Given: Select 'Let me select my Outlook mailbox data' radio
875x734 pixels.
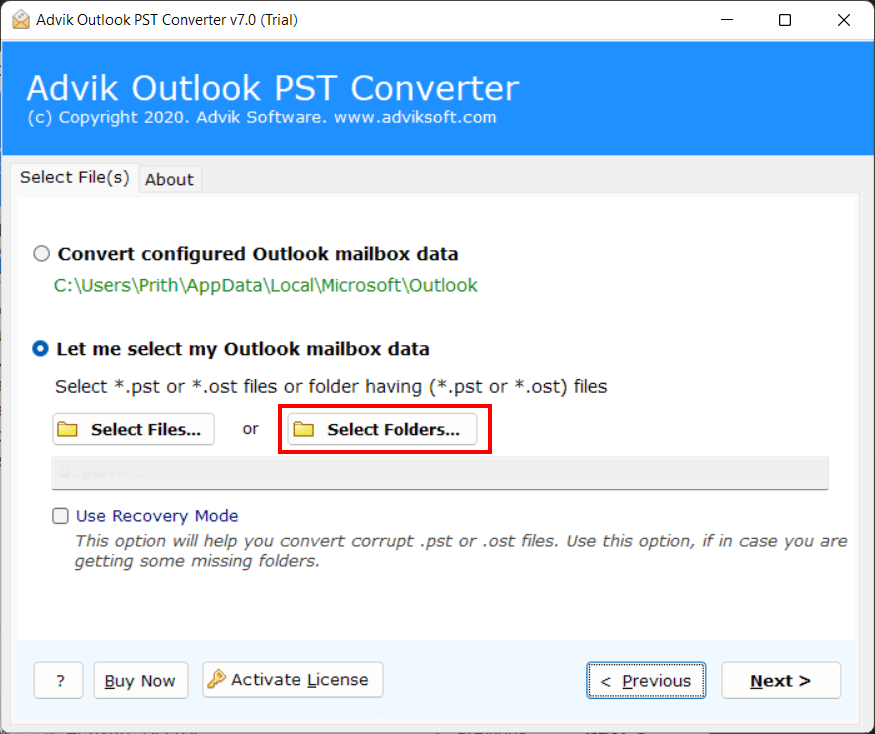Looking at the screenshot, I should click(x=40, y=349).
